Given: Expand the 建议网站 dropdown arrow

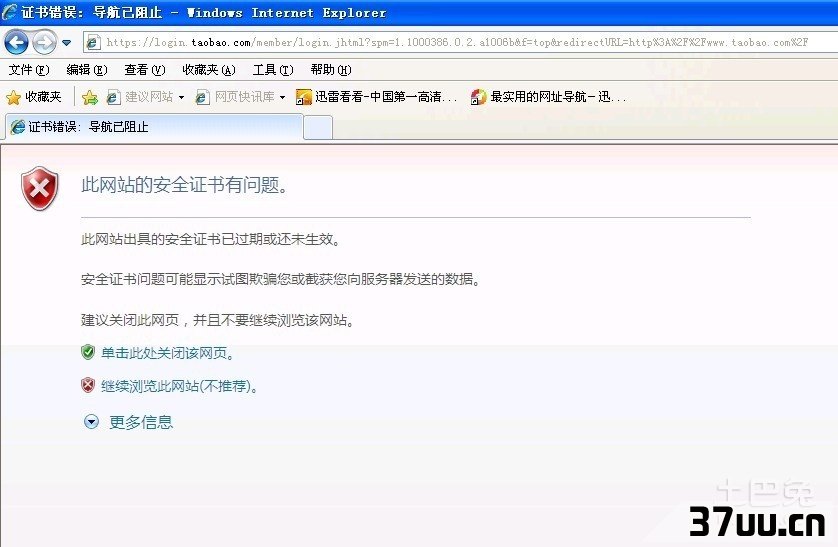Looking at the screenshot, I should (x=181, y=97).
